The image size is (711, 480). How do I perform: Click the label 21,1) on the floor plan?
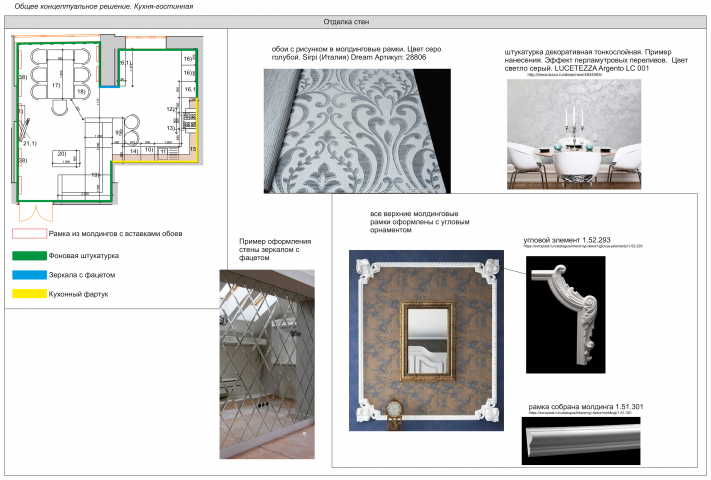[30, 143]
